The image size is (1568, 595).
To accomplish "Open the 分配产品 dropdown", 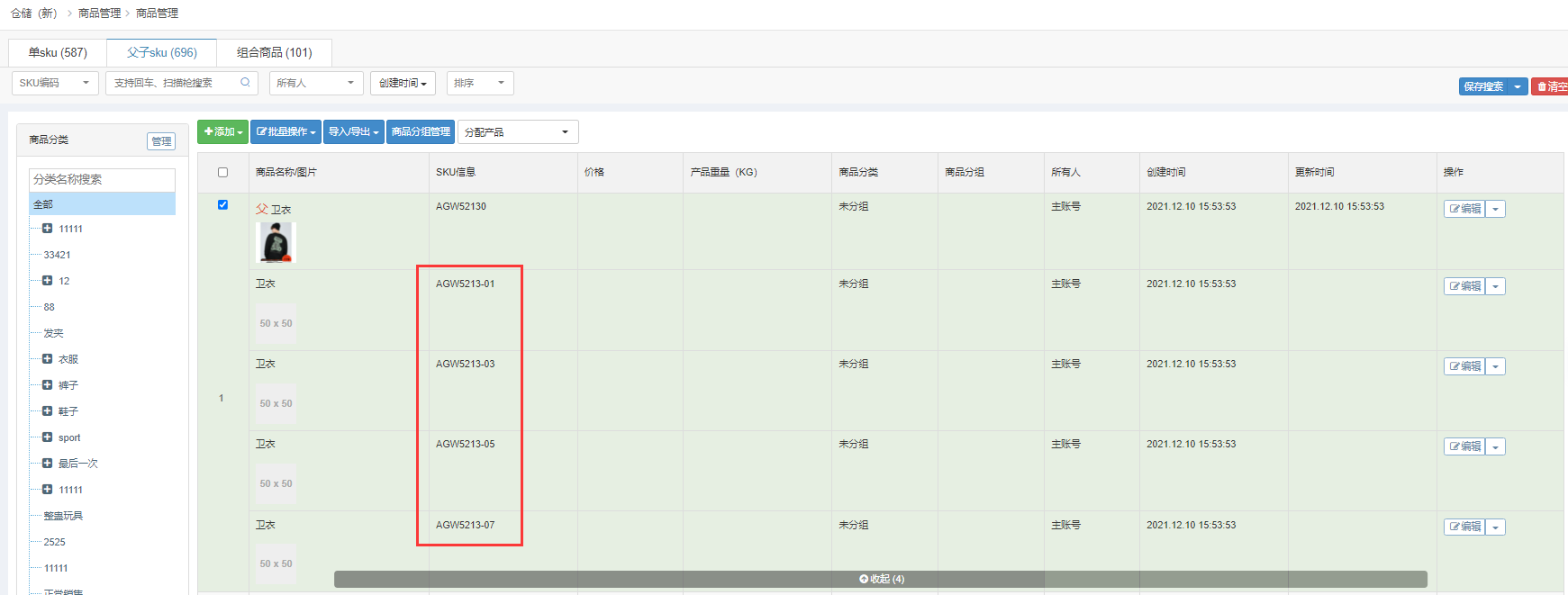I will click(517, 132).
